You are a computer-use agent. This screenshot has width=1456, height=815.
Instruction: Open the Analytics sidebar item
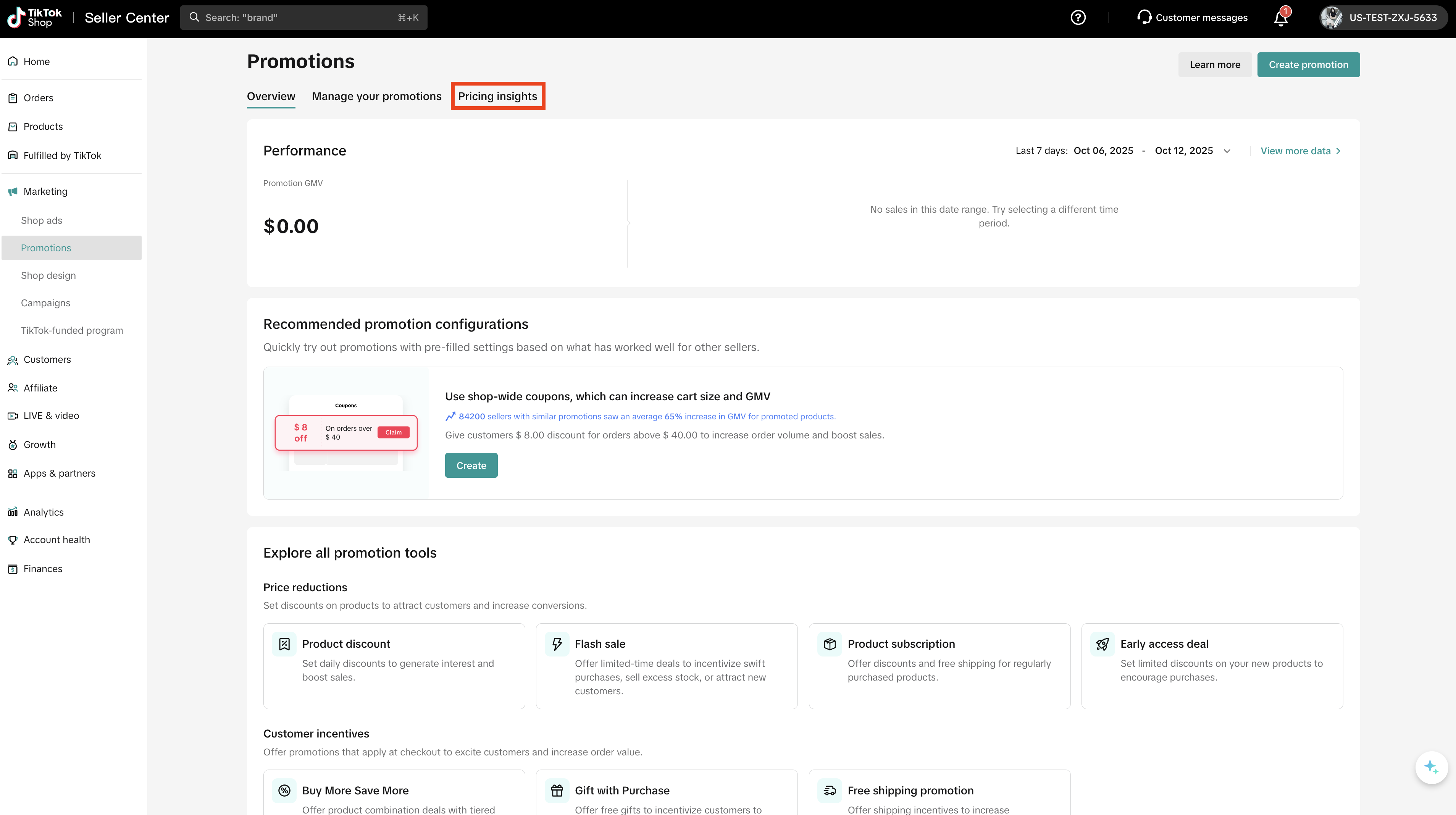(44, 512)
